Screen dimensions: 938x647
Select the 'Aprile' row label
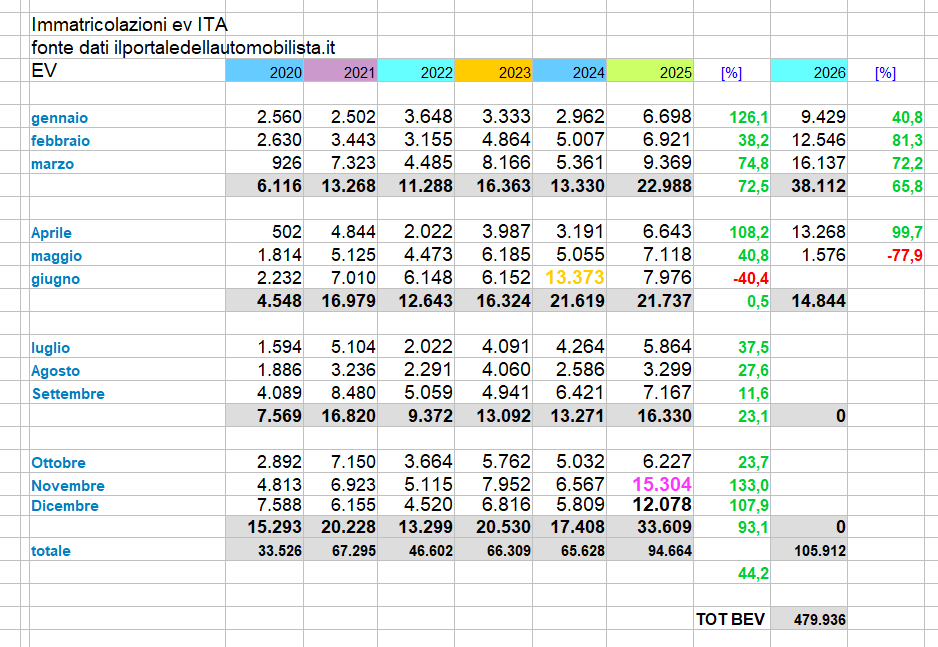click(x=51, y=233)
